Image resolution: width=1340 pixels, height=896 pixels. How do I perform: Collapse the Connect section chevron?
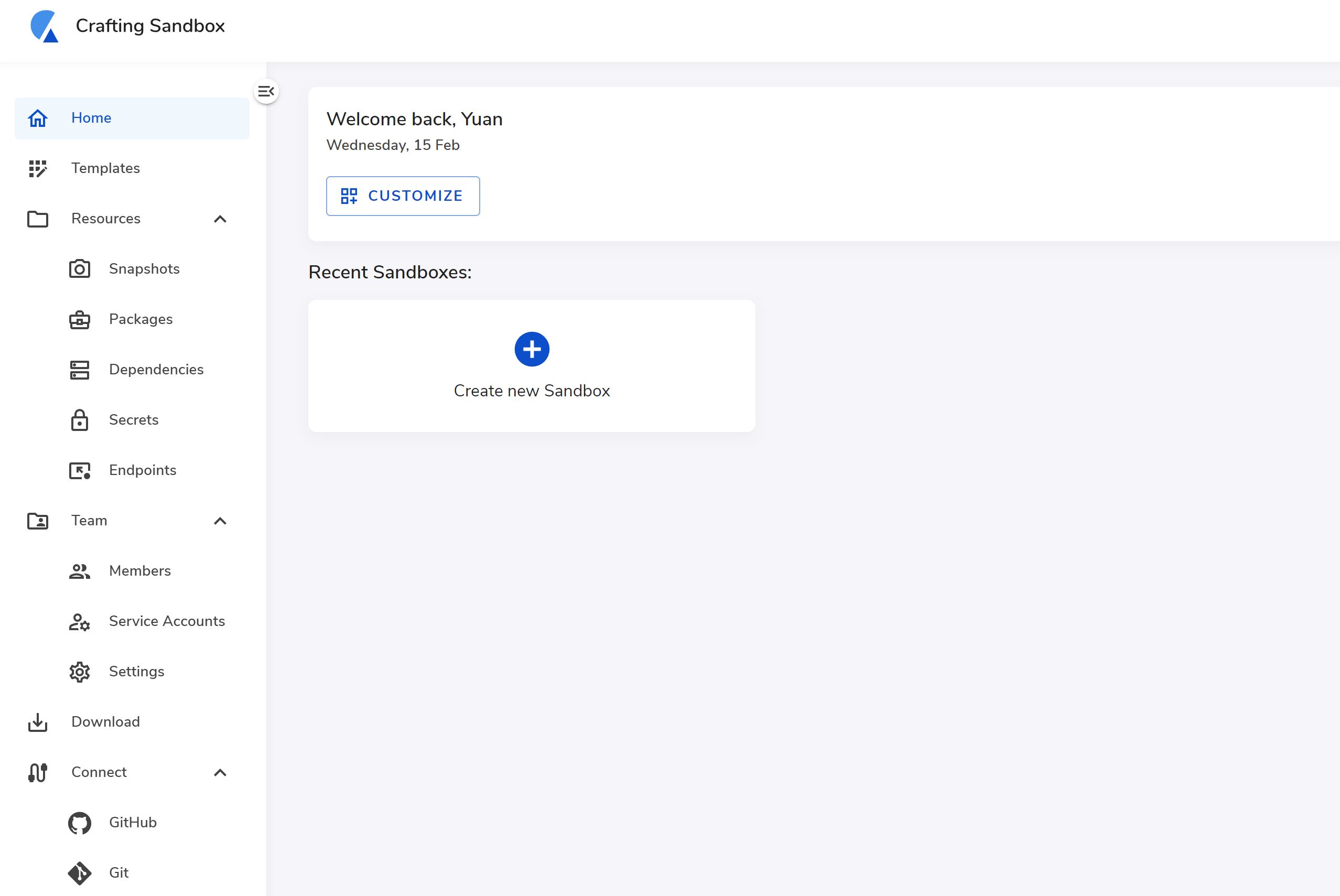[x=220, y=773]
